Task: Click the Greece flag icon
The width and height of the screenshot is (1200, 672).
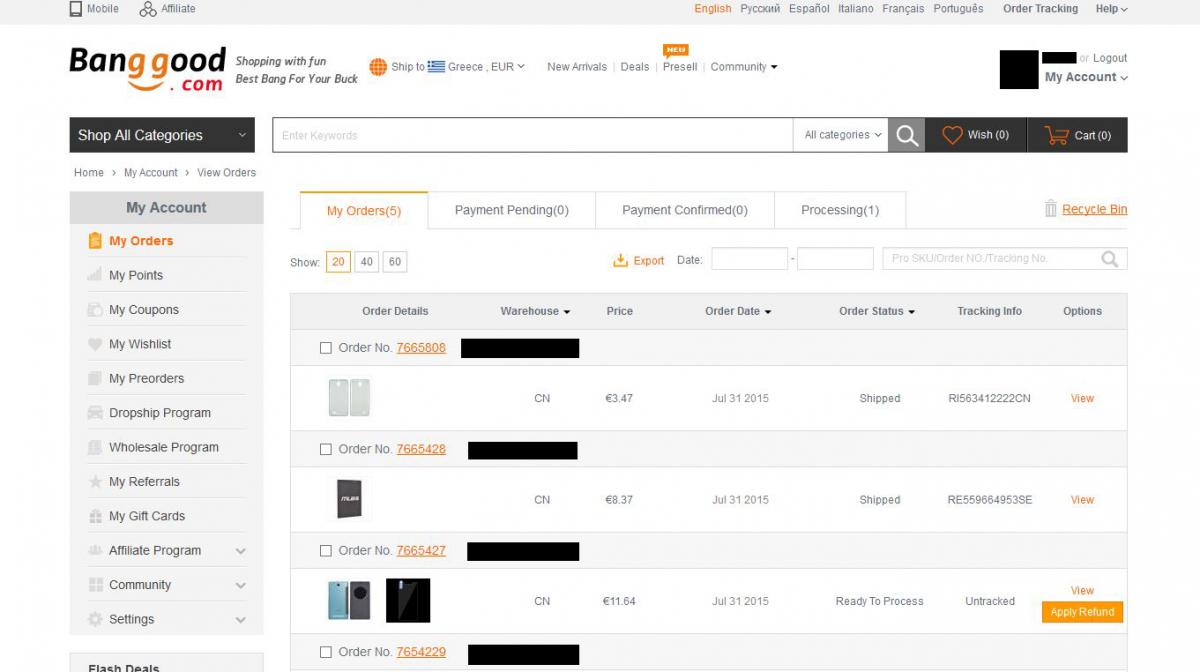Action: [x=436, y=67]
